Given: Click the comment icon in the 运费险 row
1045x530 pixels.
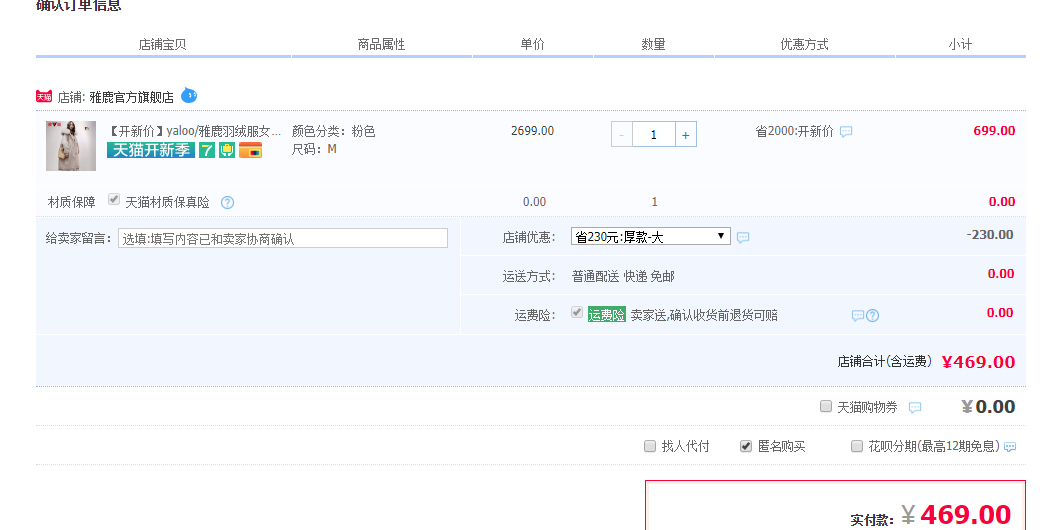Looking at the screenshot, I should (x=858, y=315).
